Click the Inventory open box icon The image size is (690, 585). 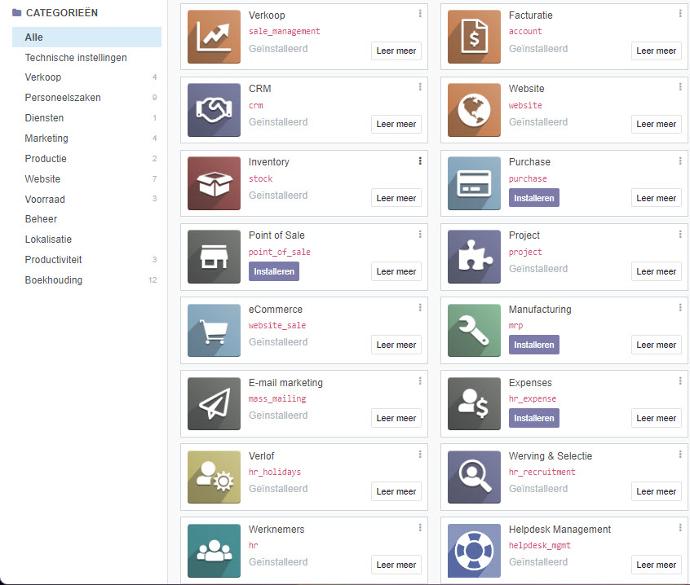coord(214,184)
